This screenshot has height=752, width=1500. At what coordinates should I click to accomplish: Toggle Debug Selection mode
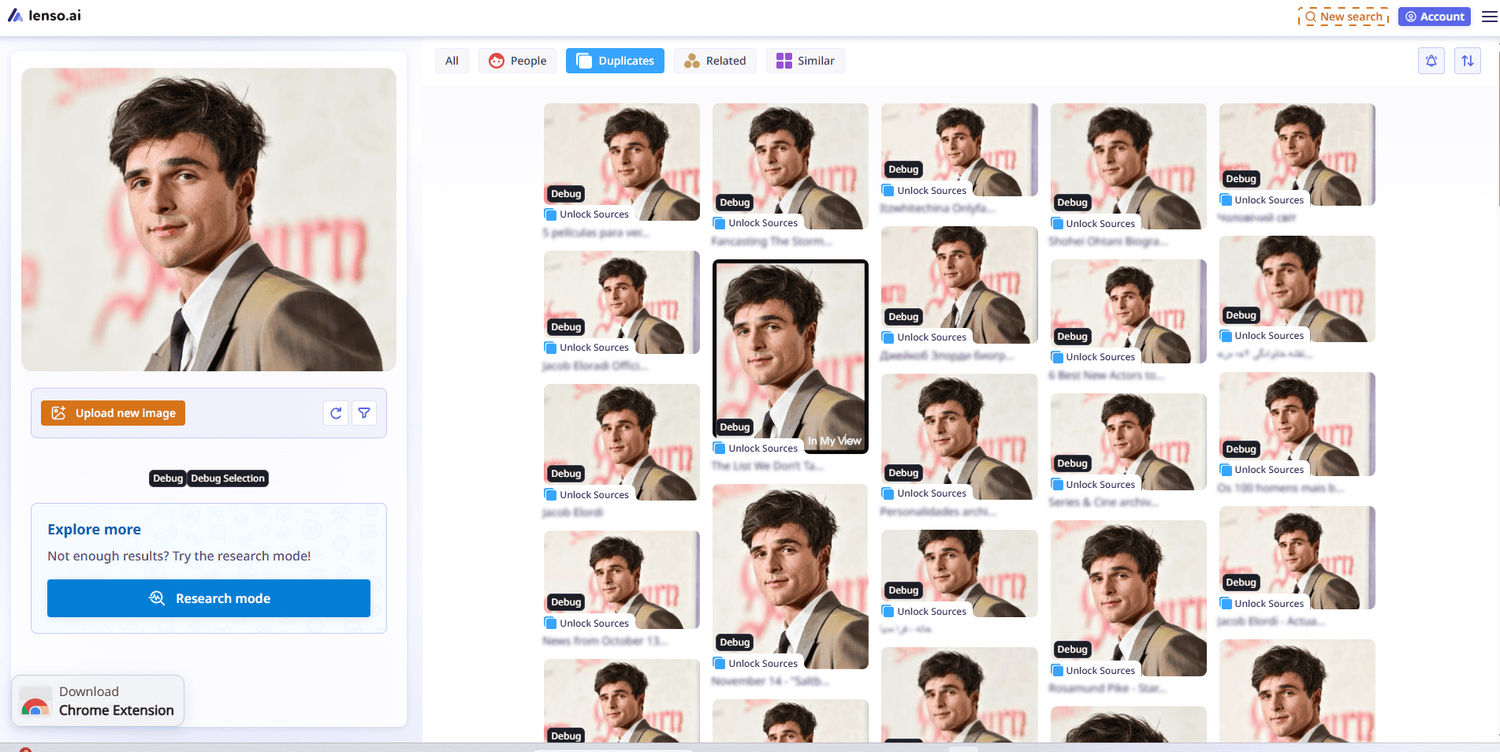tap(227, 478)
